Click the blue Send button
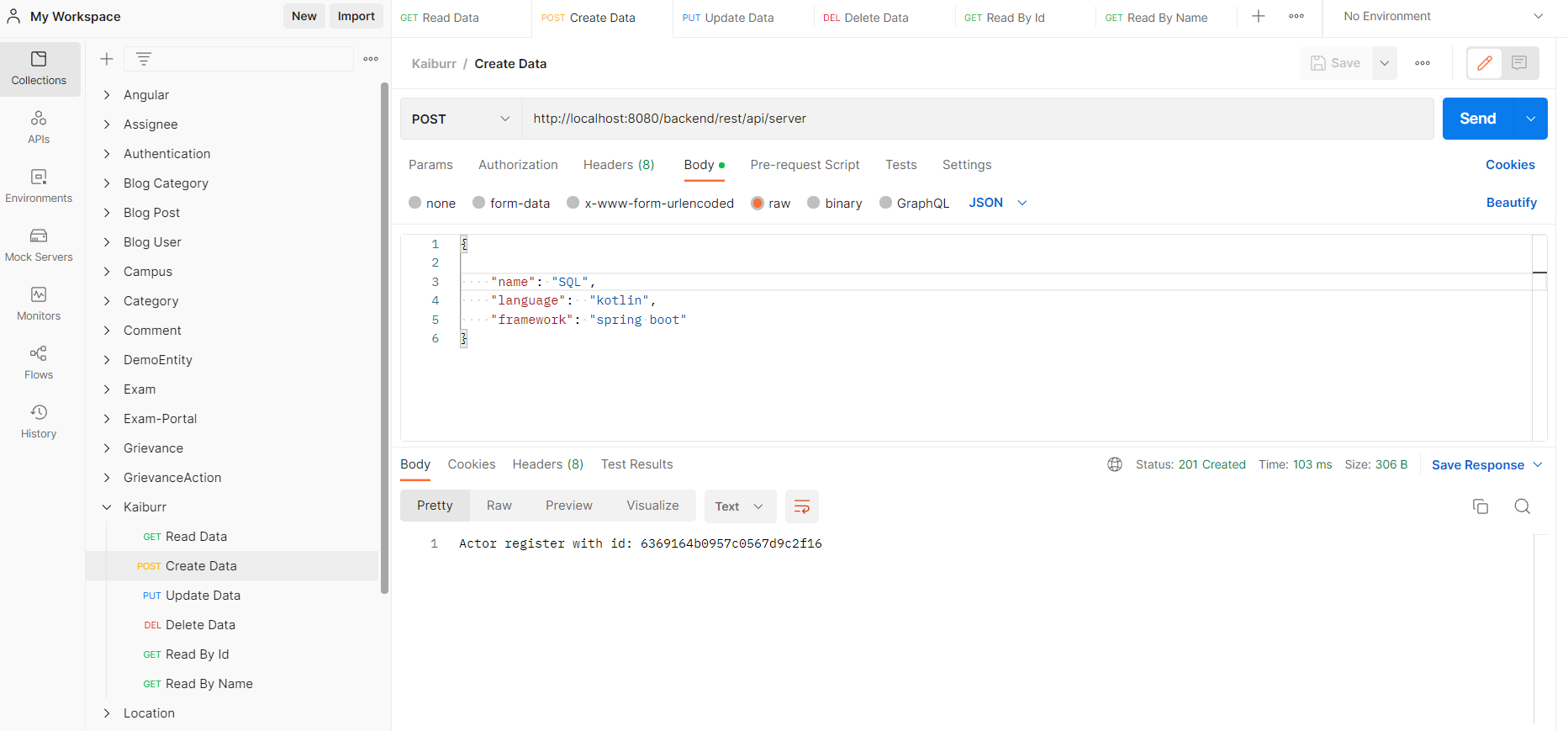The image size is (1568, 731). click(x=1478, y=119)
